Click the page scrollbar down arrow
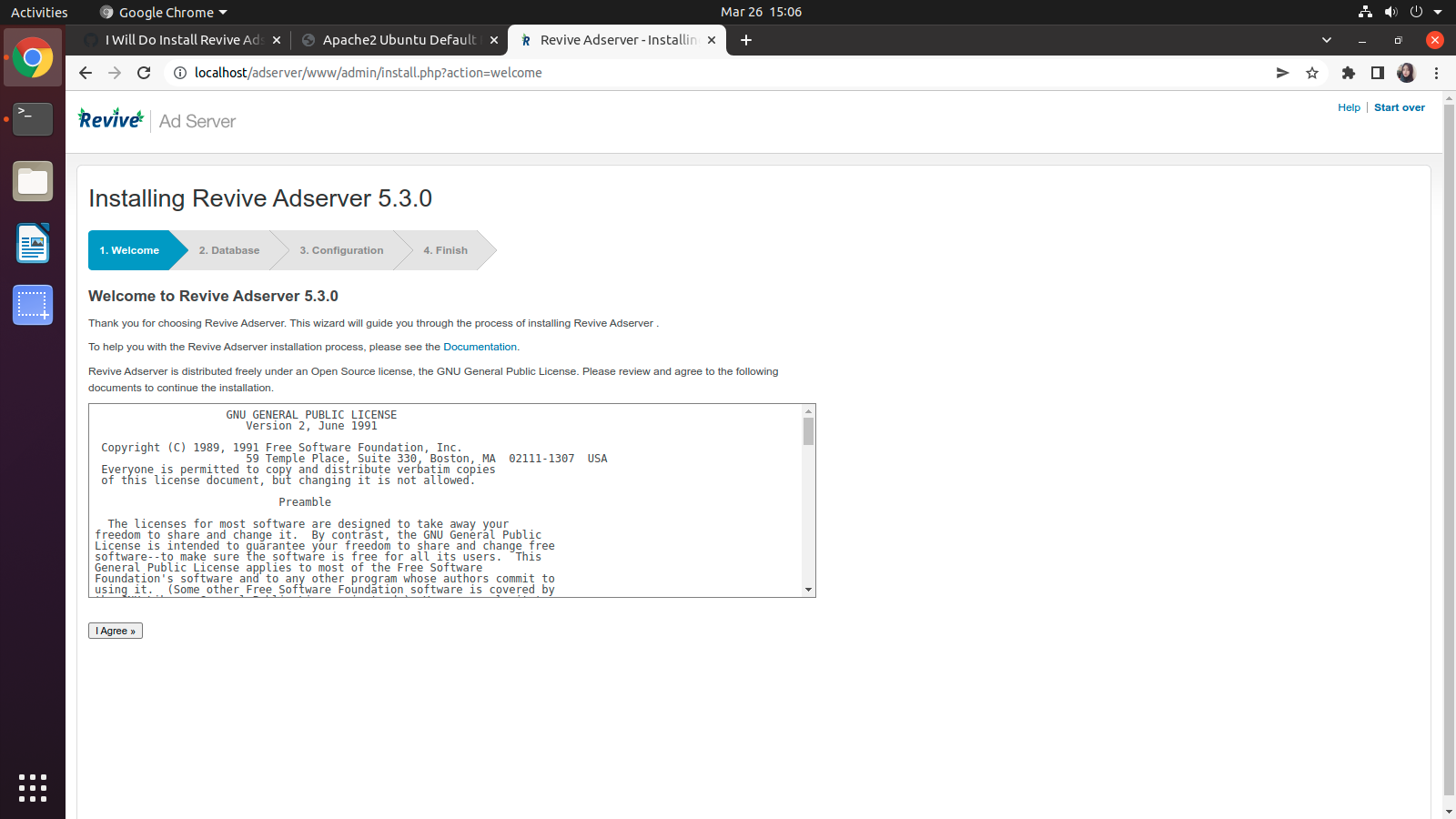 point(1449,811)
